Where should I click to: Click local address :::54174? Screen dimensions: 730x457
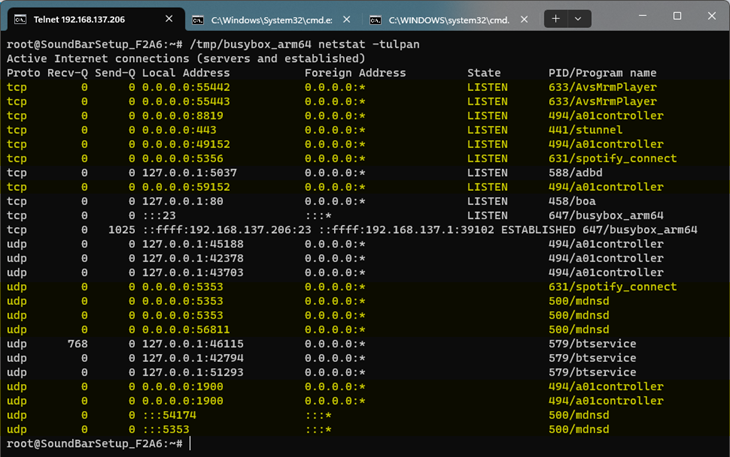169,415
